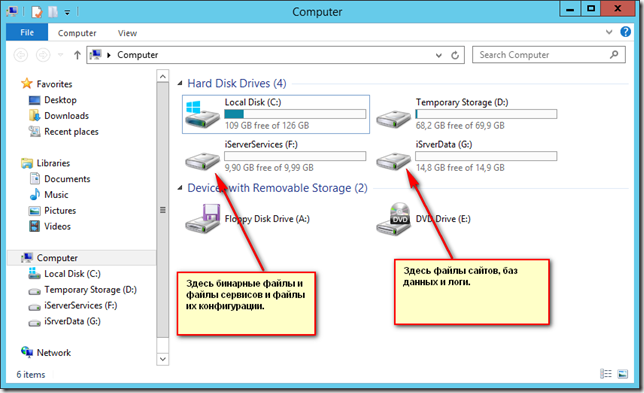Click the Refresh icon in address bar
This screenshot has width=644, height=393.
(x=455, y=55)
